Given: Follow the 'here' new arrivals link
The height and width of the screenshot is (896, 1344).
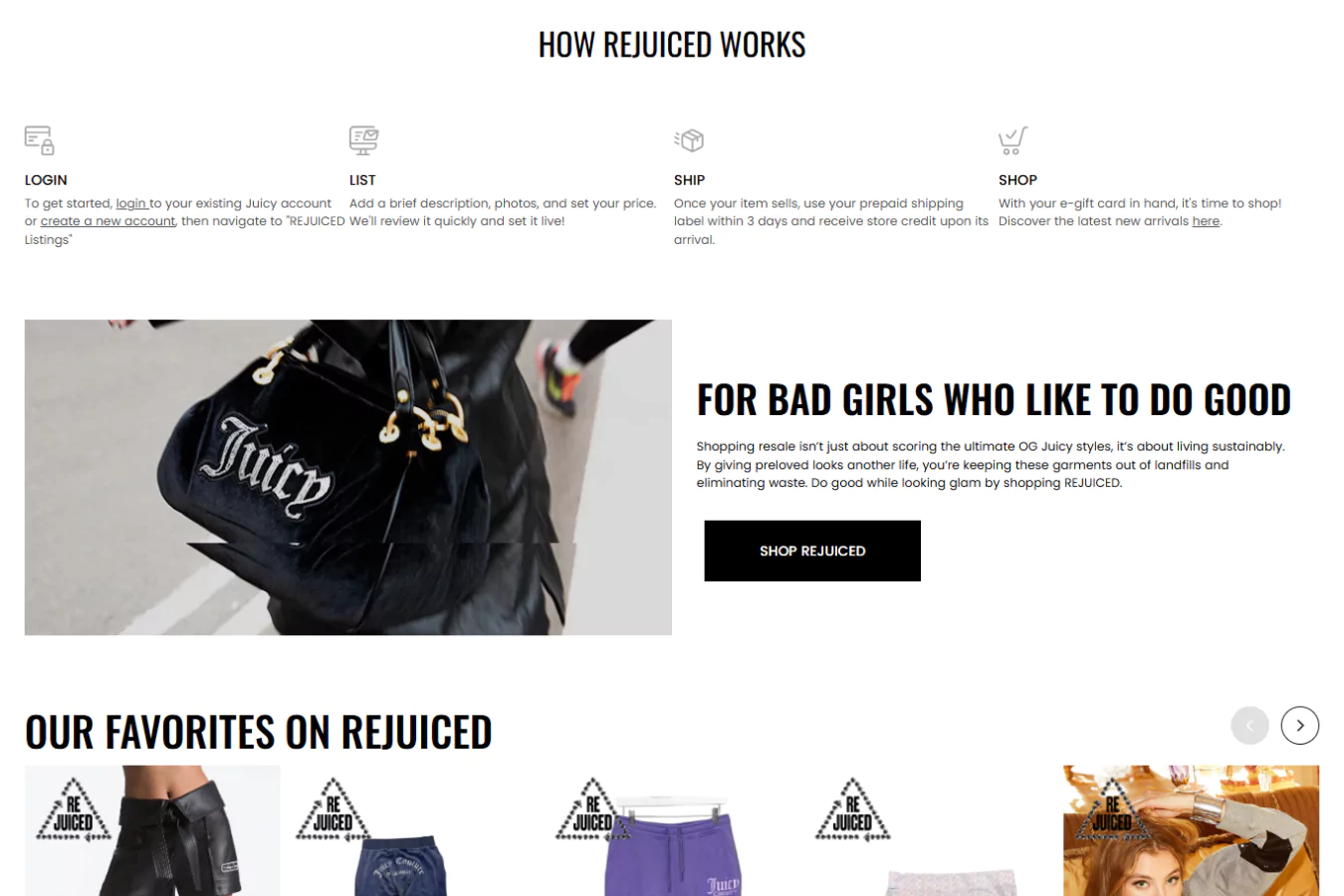Looking at the screenshot, I should coord(1206,221).
